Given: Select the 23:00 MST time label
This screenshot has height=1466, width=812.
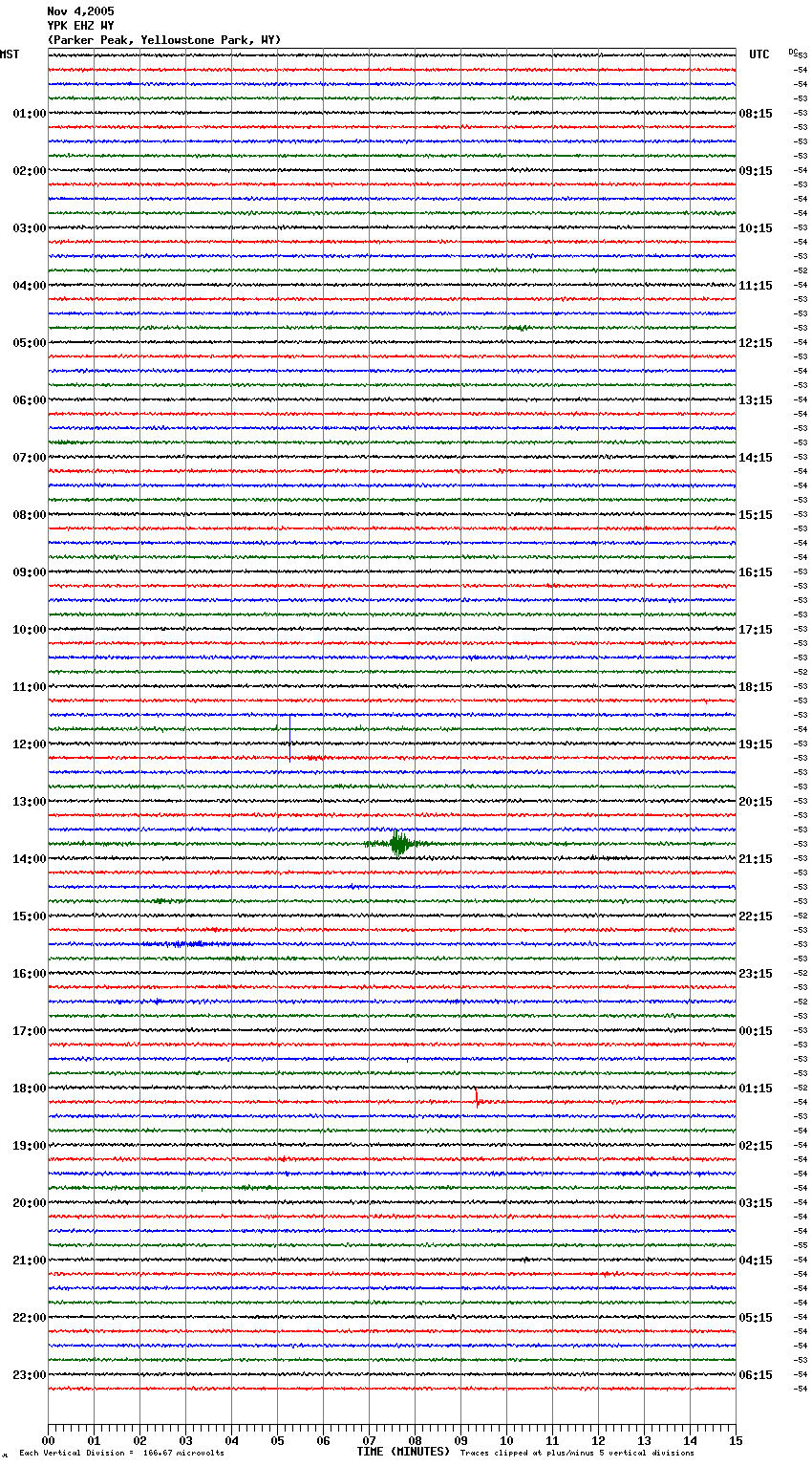Looking at the screenshot, I should click(30, 1375).
